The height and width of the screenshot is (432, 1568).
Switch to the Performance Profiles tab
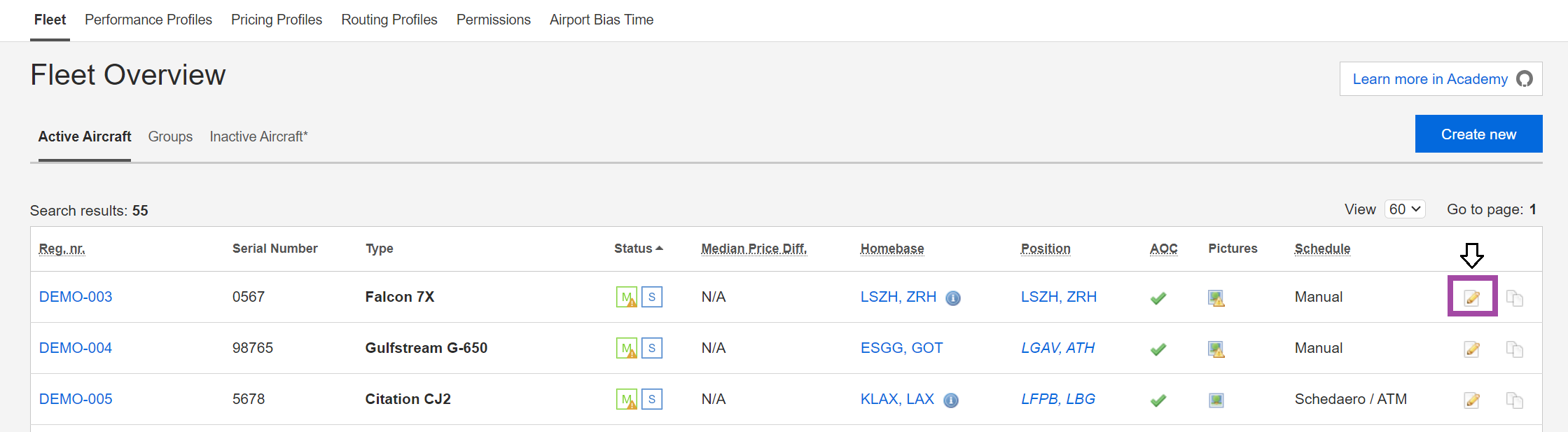tap(148, 20)
